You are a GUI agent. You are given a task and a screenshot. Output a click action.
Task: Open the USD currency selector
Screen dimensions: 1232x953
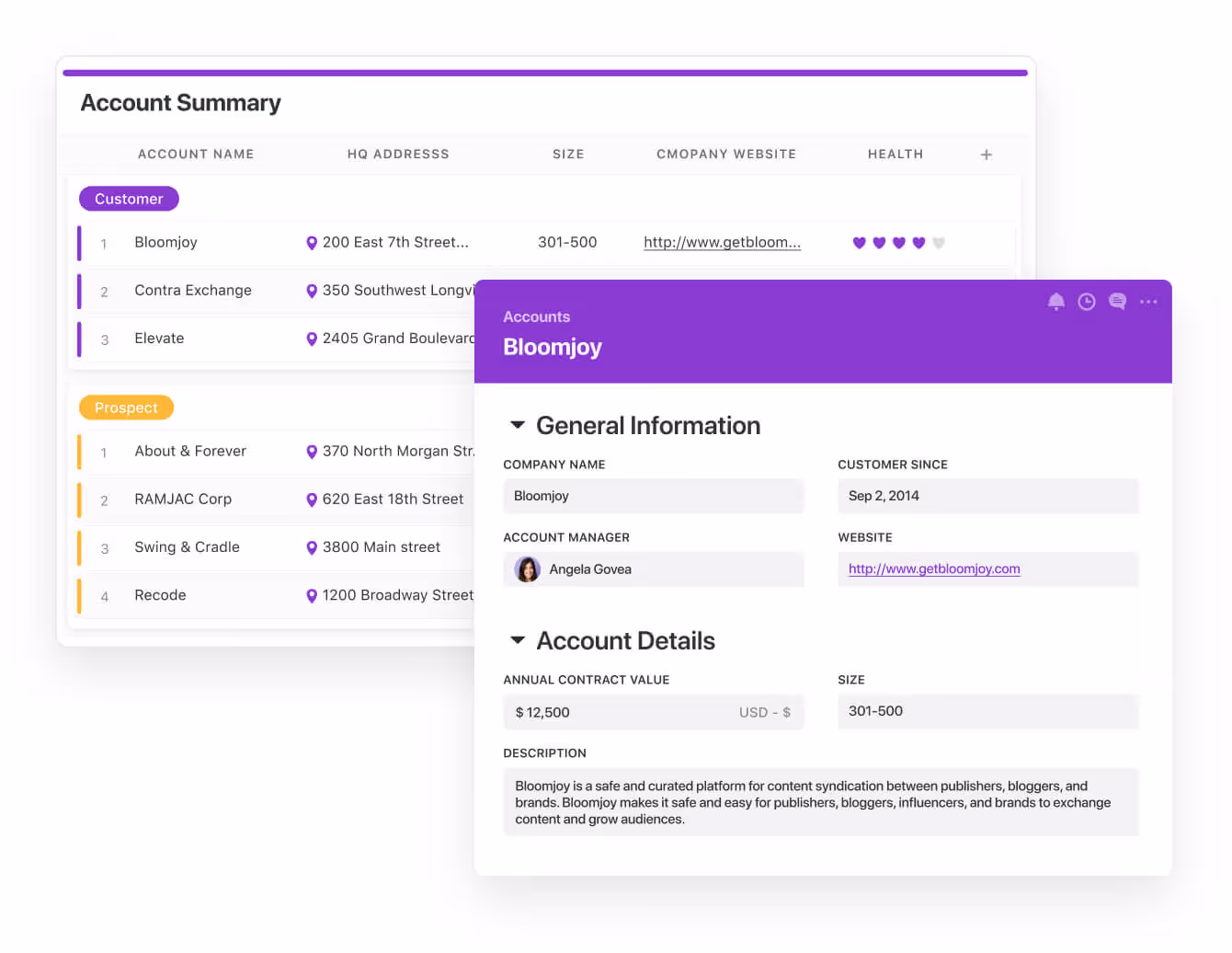point(764,713)
